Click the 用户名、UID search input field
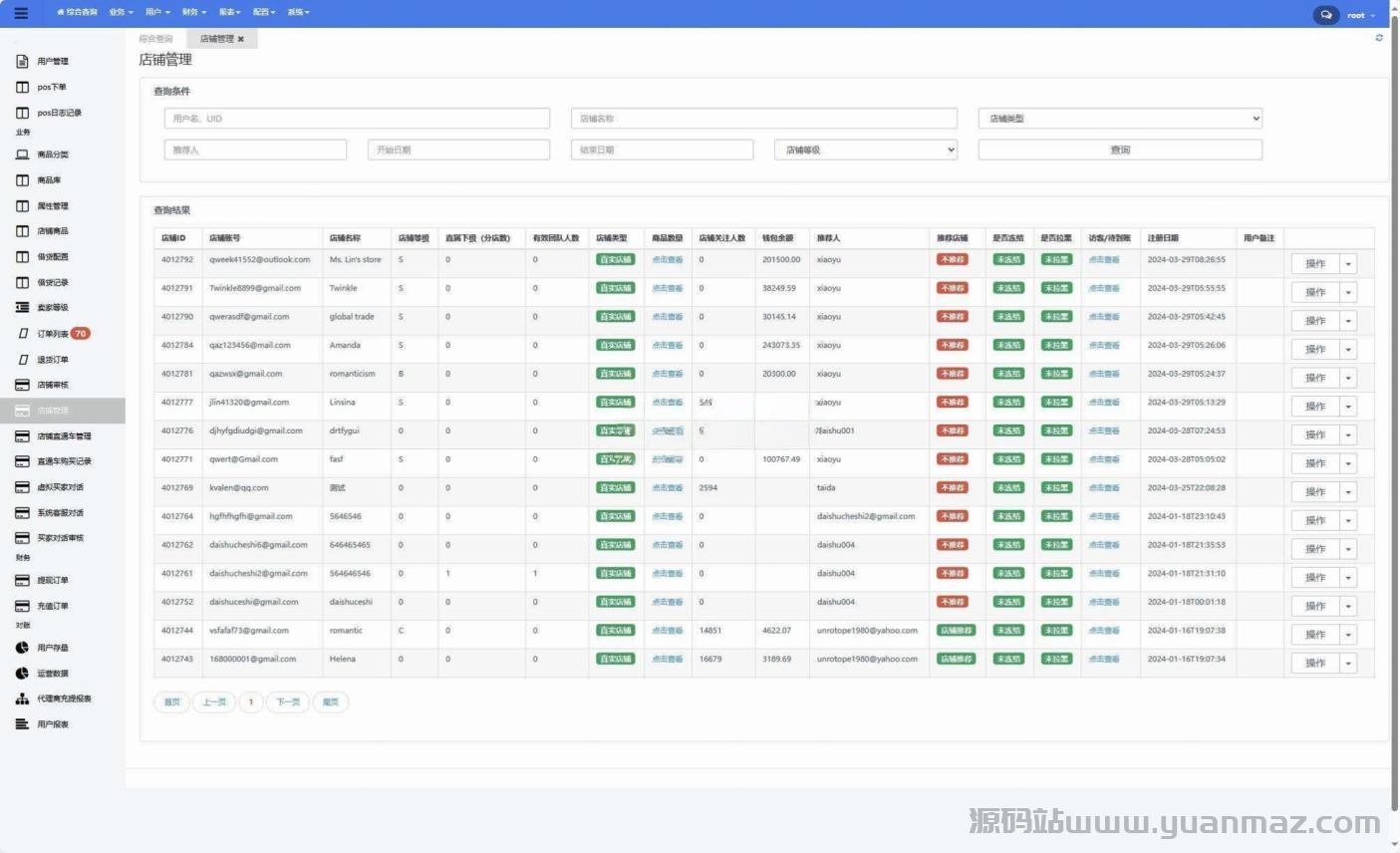Screen dimensions: 1400x853 click(x=357, y=119)
